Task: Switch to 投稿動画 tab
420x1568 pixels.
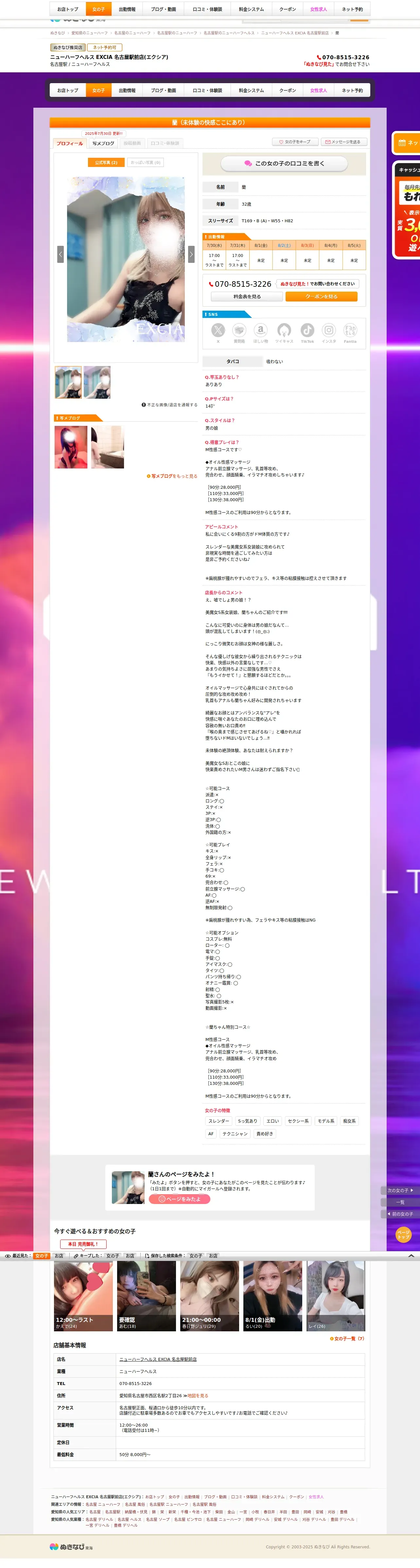Action: [x=132, y=144]
